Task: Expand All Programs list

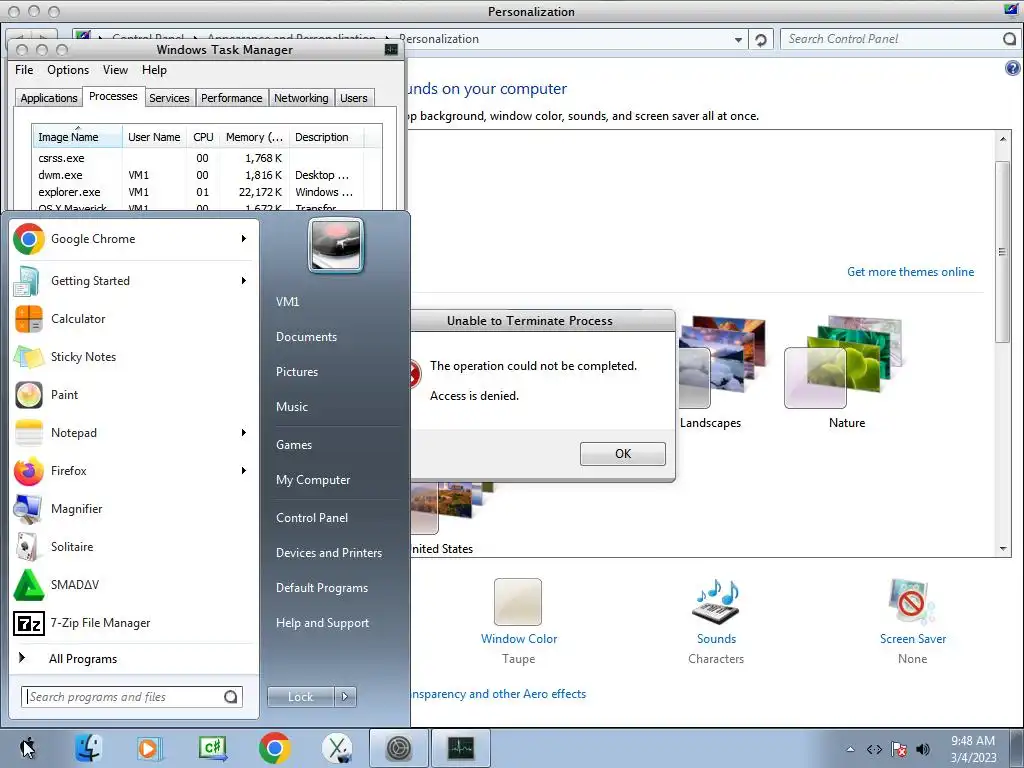Action: point(83,658)
